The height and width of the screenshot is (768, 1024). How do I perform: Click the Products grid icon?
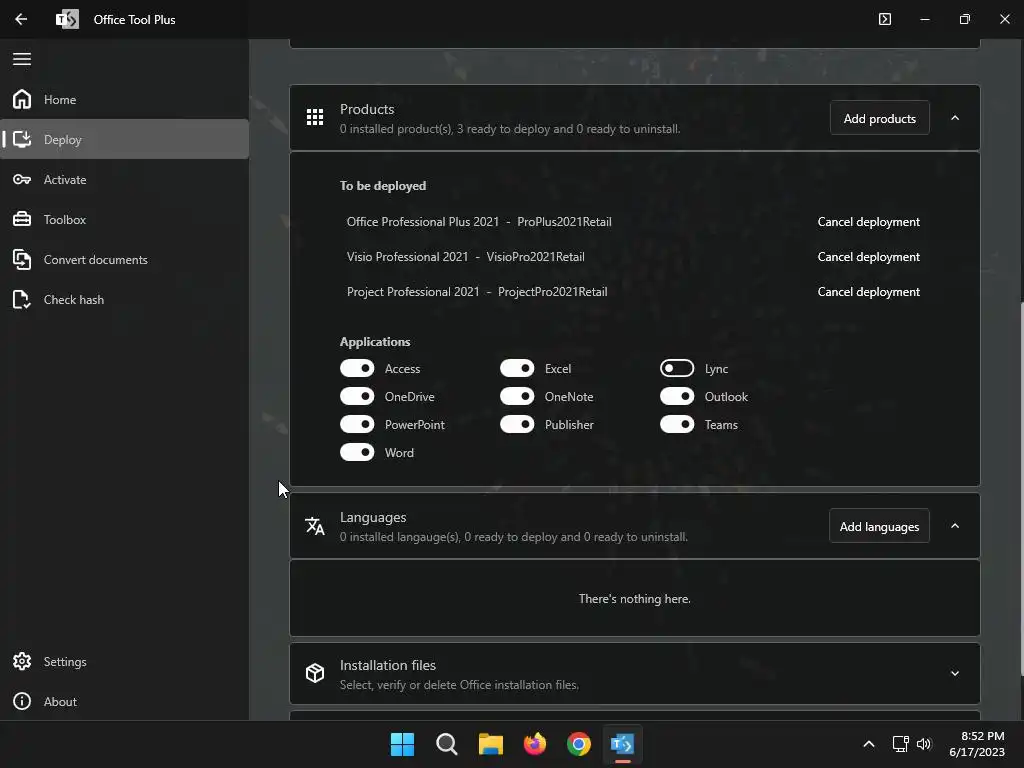[315, 117]
